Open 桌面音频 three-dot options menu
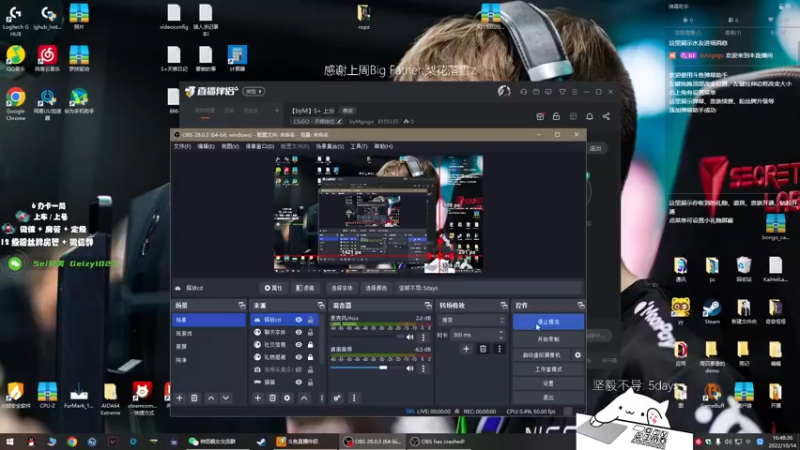The image size is (800, 450). point(423,368)
